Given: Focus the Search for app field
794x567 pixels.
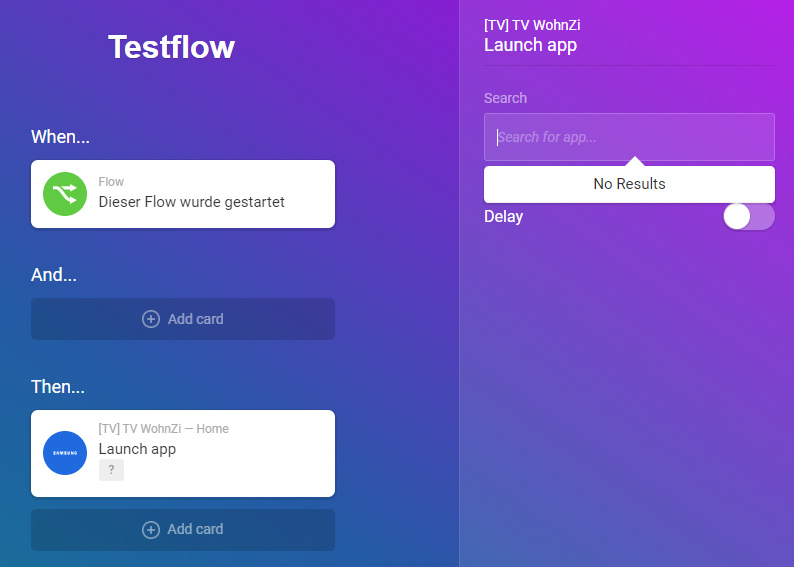Looking at the screenshot, I should (629, 137).
